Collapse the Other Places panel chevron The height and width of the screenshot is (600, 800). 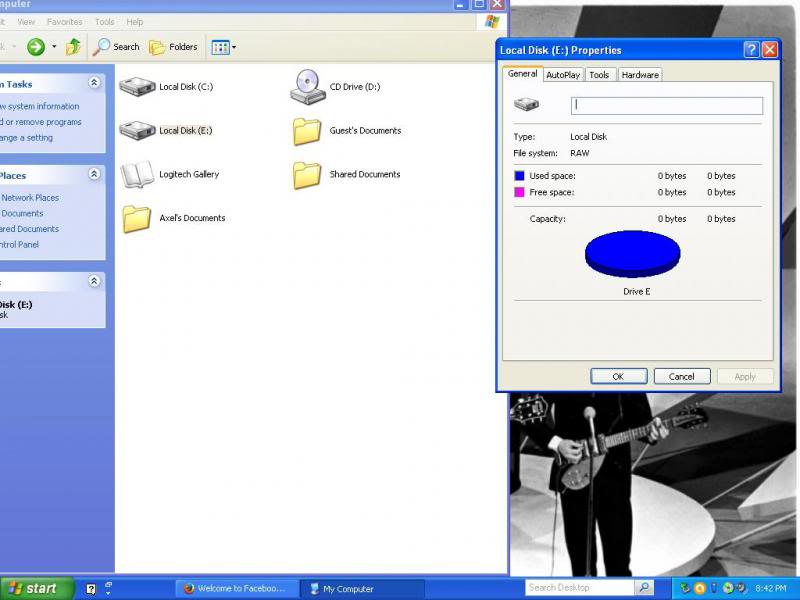pyautogui.click(x=94, y=174)
